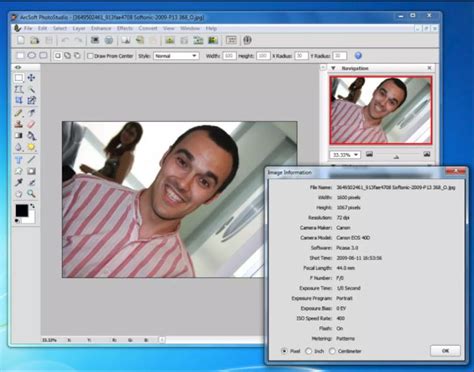Close the Navigation panel with its X

point(429,68)
